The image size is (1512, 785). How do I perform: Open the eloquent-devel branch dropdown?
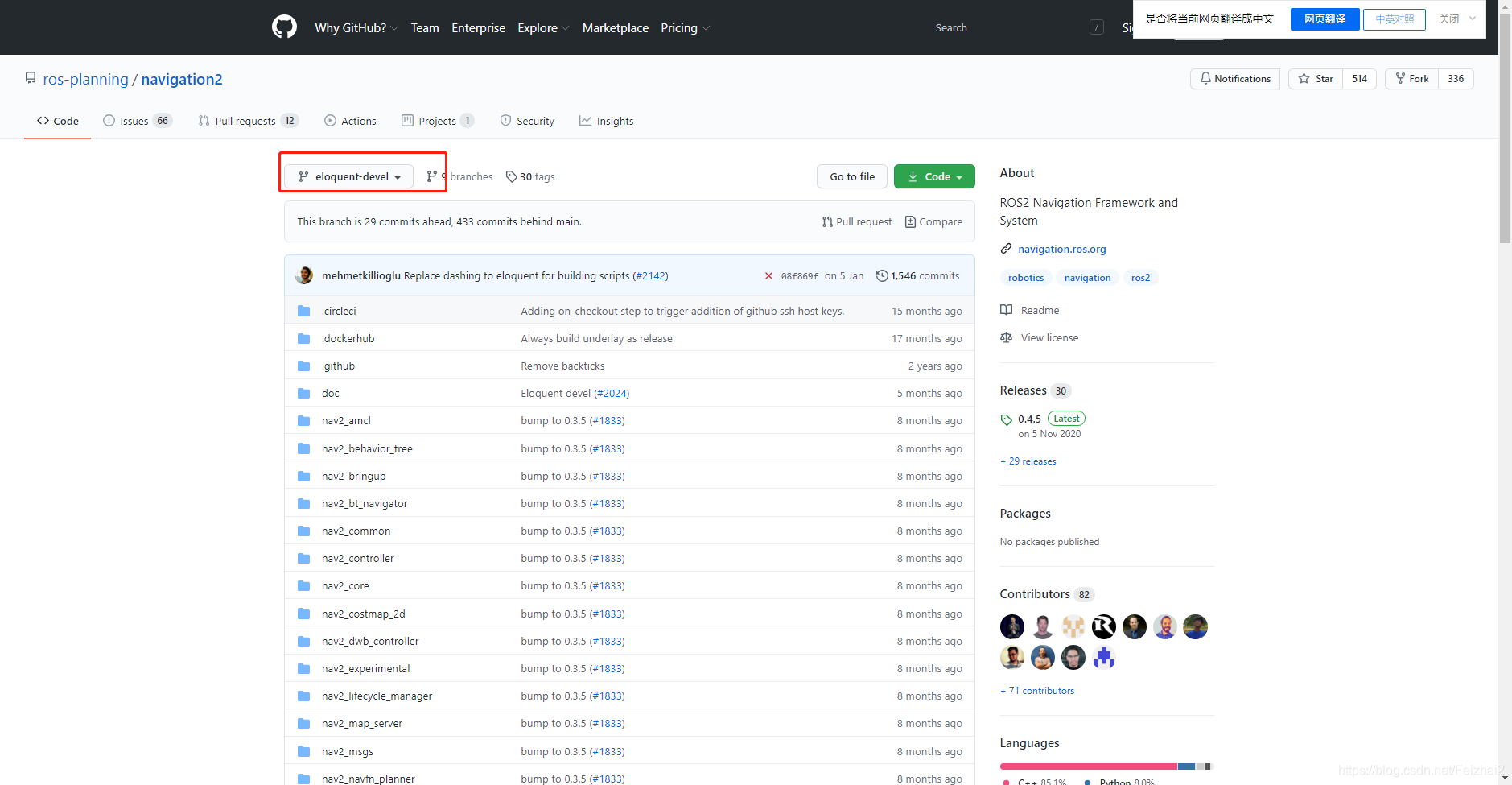click(x=348, y=176)
